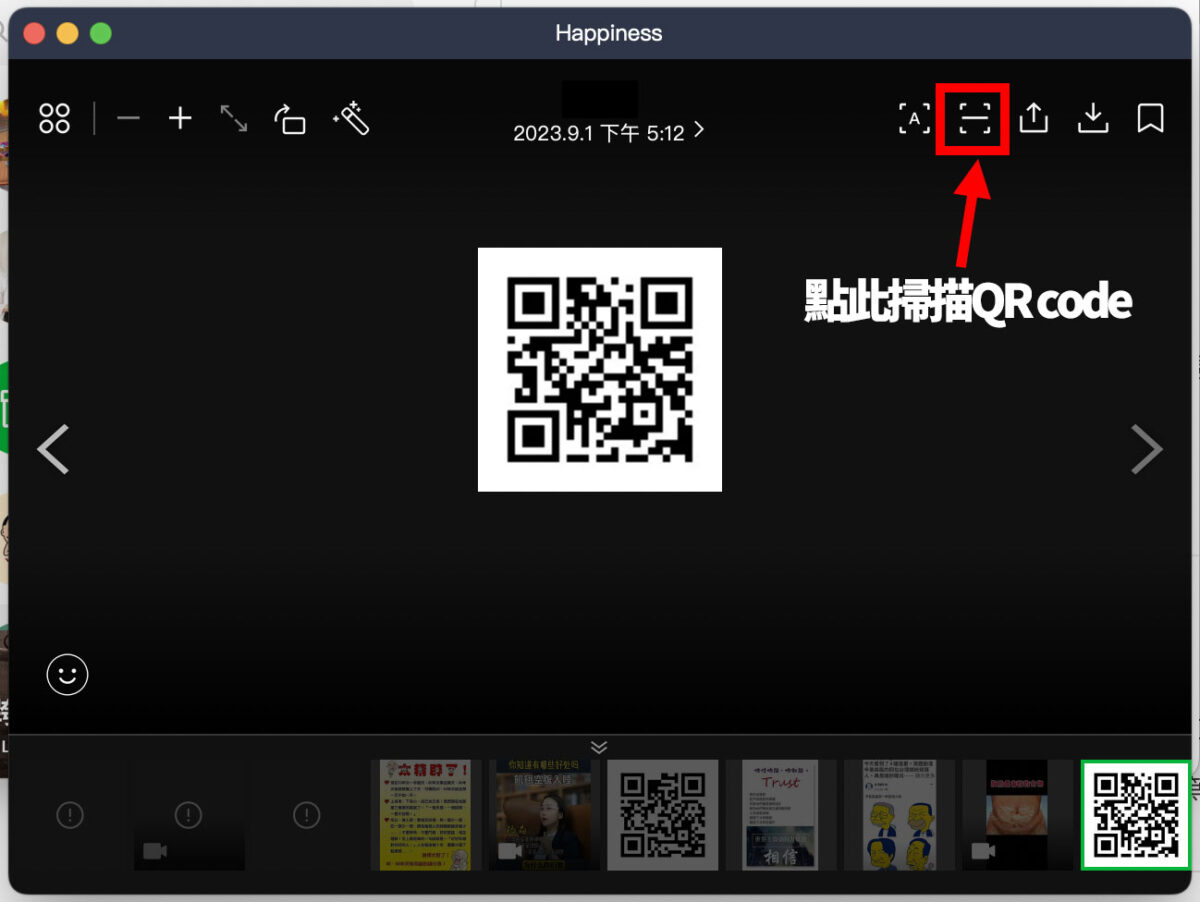Click the date text 2023.9.1 下午 5:12
Viewport: 1200px width, 902px height.
point(599,132)
